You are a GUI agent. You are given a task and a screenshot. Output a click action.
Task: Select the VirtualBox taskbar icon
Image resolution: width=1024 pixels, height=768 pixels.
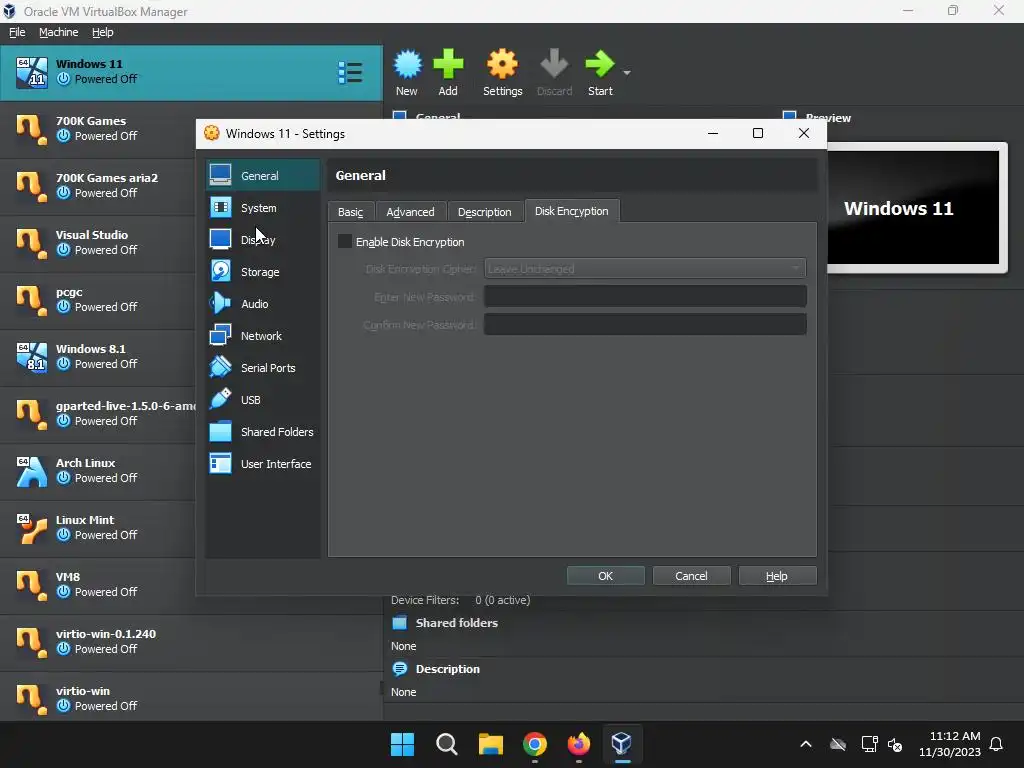622,744
